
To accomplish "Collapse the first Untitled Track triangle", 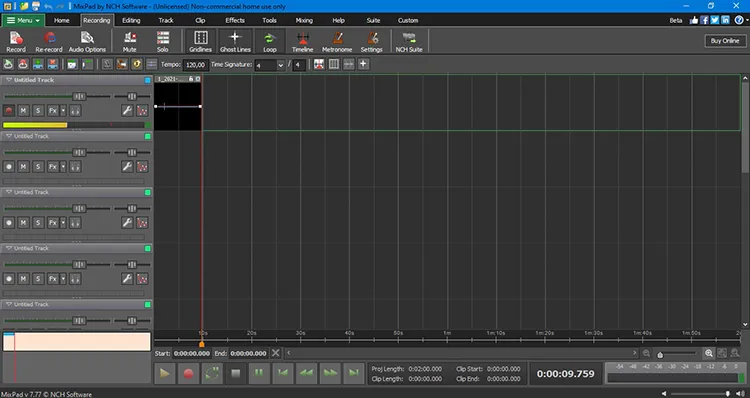I will click(x=8, y=80).
